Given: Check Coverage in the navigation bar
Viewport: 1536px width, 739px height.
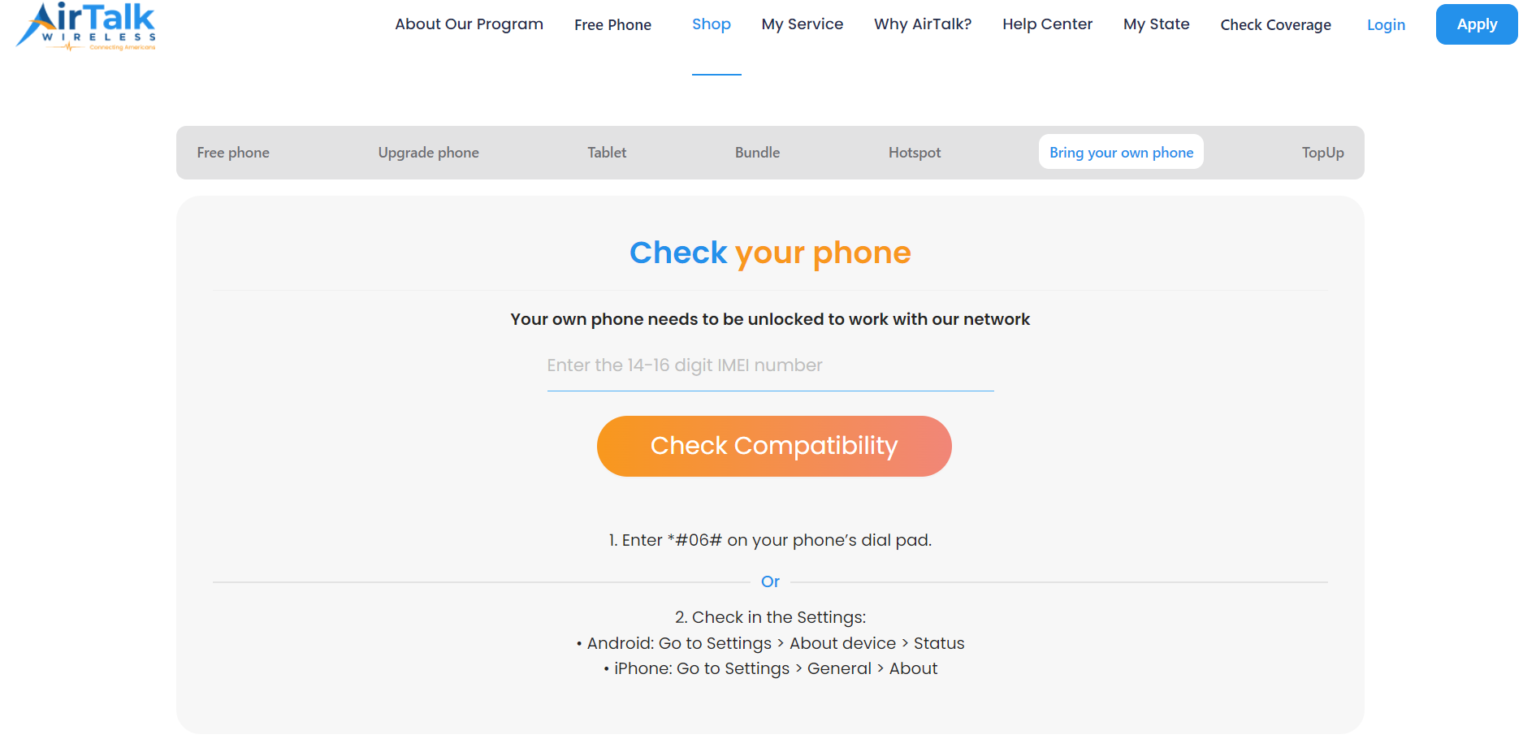Looking at the screenshot, I should (x=1275, y=24).
